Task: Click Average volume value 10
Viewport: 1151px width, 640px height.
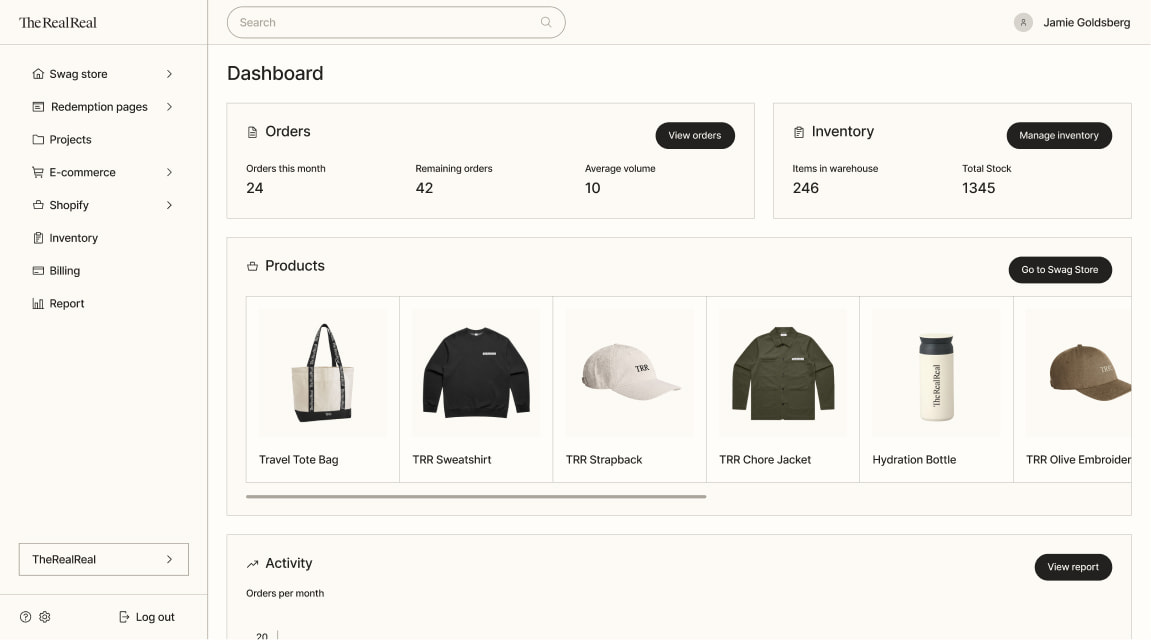Action: (592, 189)
